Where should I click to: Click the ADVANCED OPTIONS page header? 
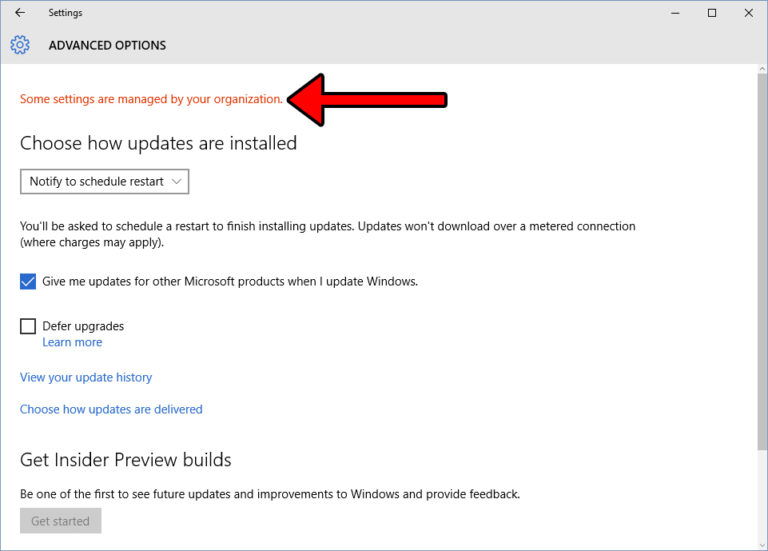coord(107,45)
